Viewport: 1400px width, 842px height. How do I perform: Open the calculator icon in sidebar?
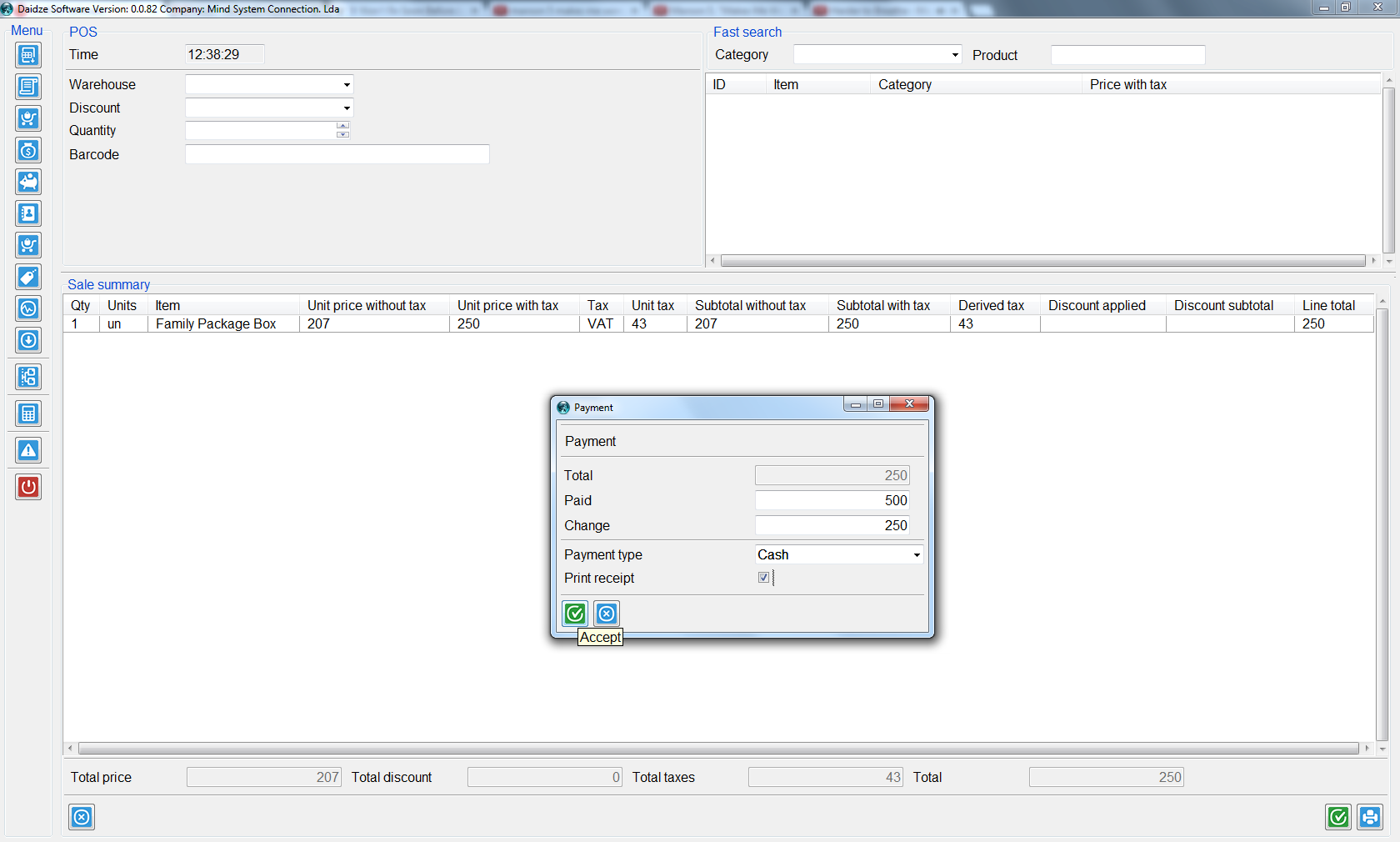click(28, 413)
